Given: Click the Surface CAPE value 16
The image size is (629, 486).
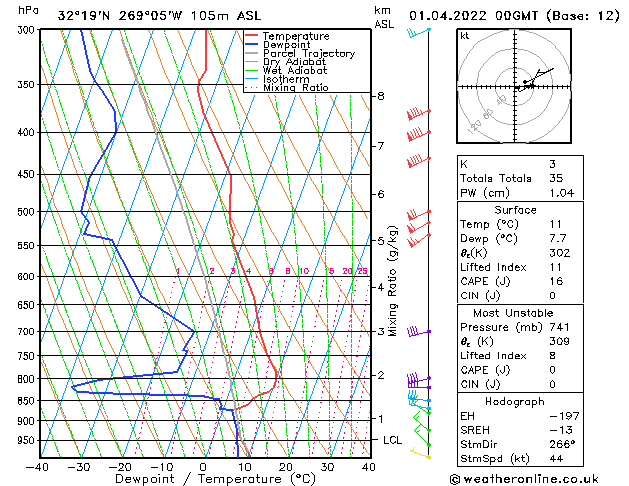Looking at the screenshot, I should coord(556,281).
